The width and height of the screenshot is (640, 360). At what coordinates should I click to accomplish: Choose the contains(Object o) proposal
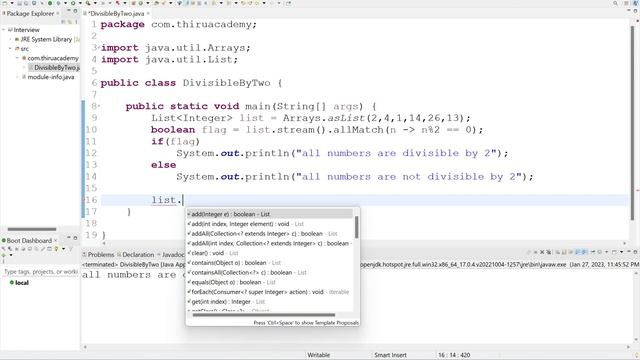pyautogui.click(x=269, y=263)
